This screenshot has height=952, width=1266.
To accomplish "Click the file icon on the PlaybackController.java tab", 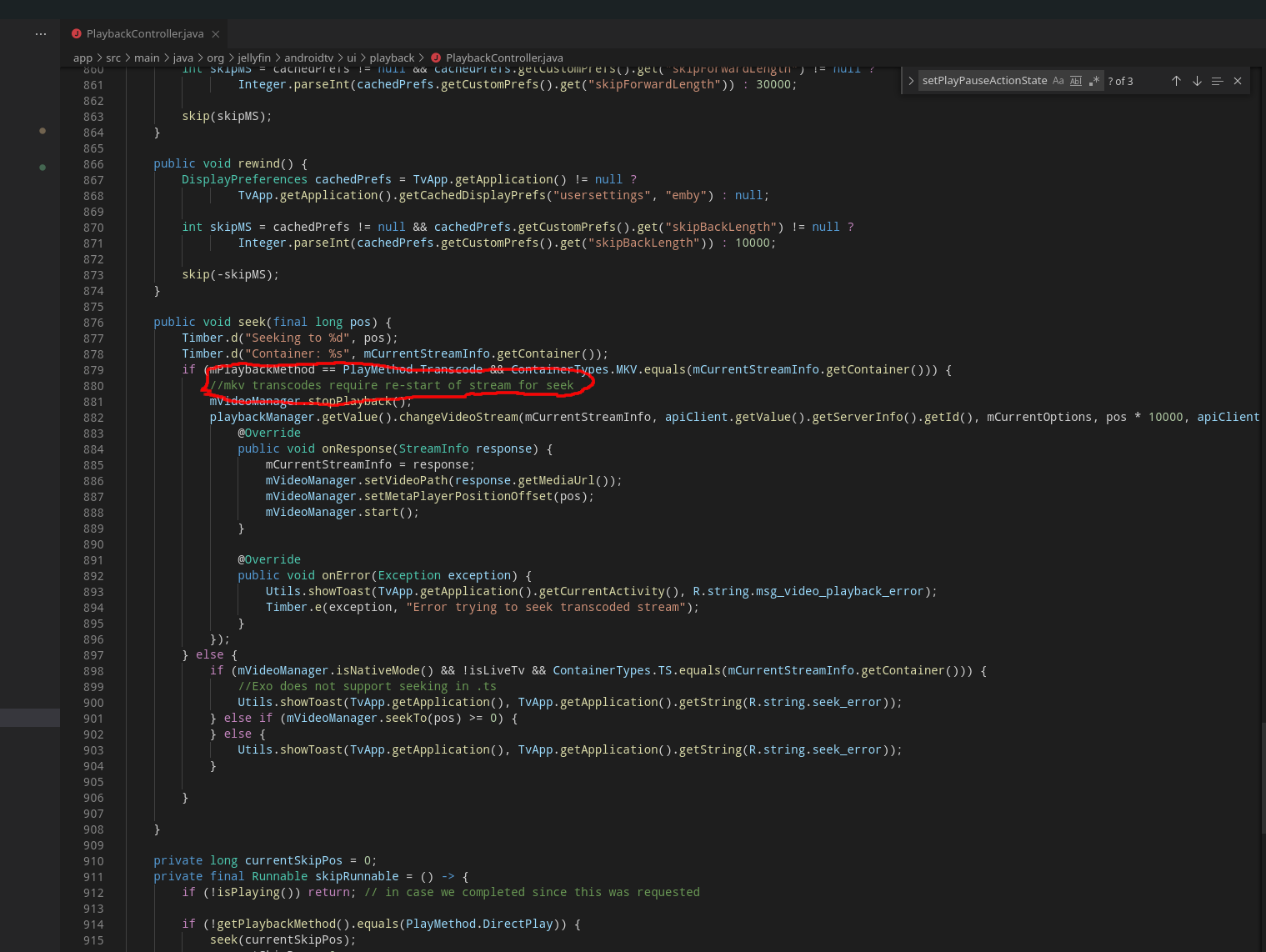I will [76, 33].
